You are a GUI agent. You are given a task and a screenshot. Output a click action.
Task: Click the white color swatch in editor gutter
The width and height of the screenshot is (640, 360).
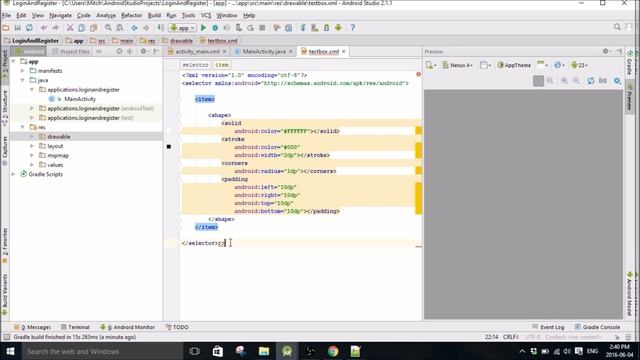[169, 131]
